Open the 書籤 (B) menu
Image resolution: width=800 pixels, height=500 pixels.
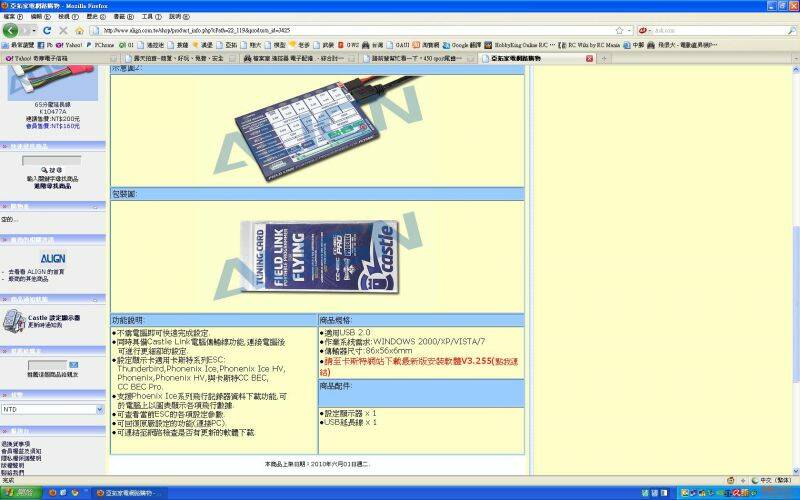[123, 17]
